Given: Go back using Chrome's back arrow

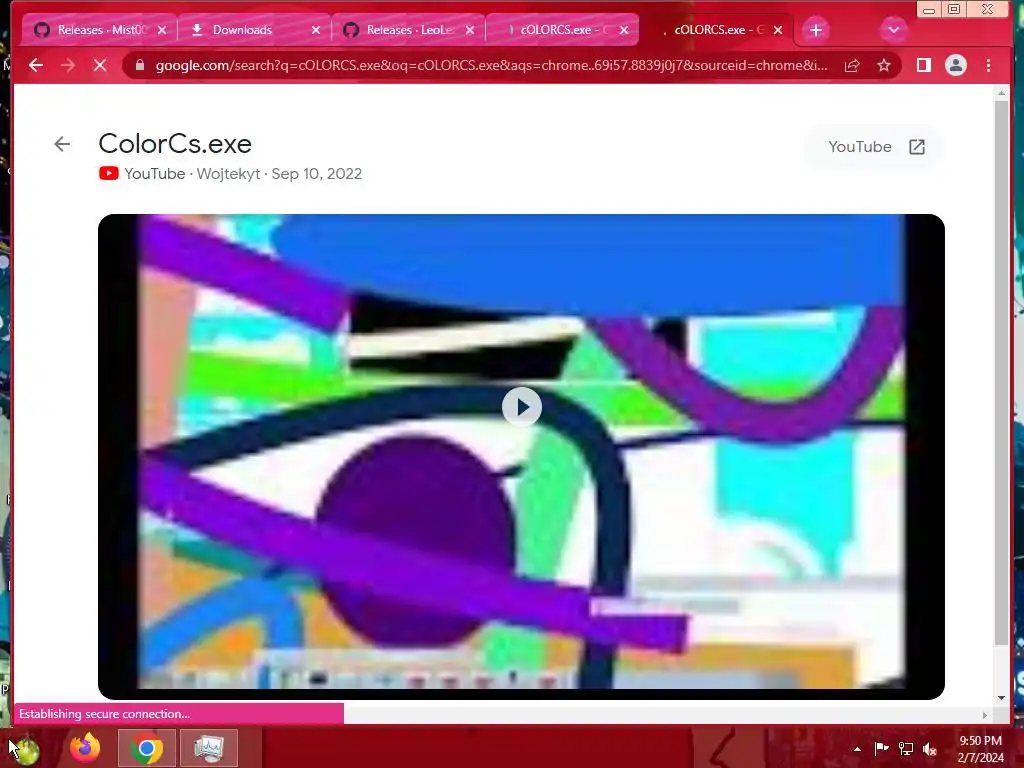Looking at the screenshot, I should point(36,65).
